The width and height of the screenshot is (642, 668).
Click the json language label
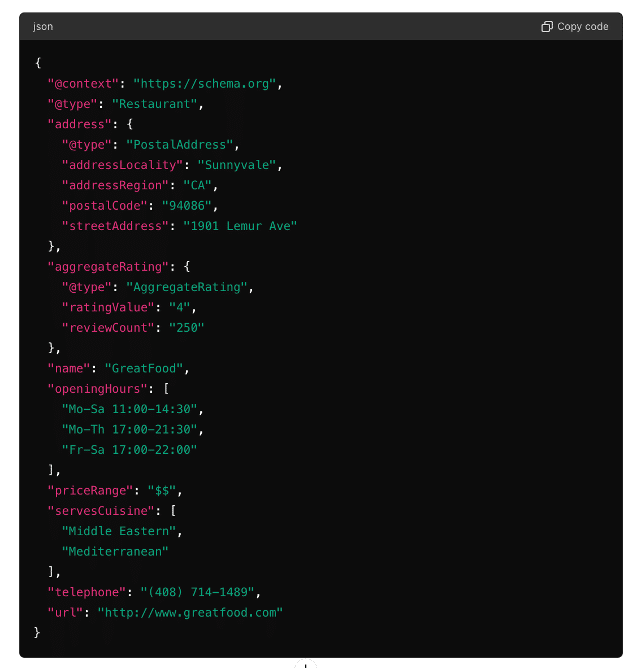(x=43, y=26)
